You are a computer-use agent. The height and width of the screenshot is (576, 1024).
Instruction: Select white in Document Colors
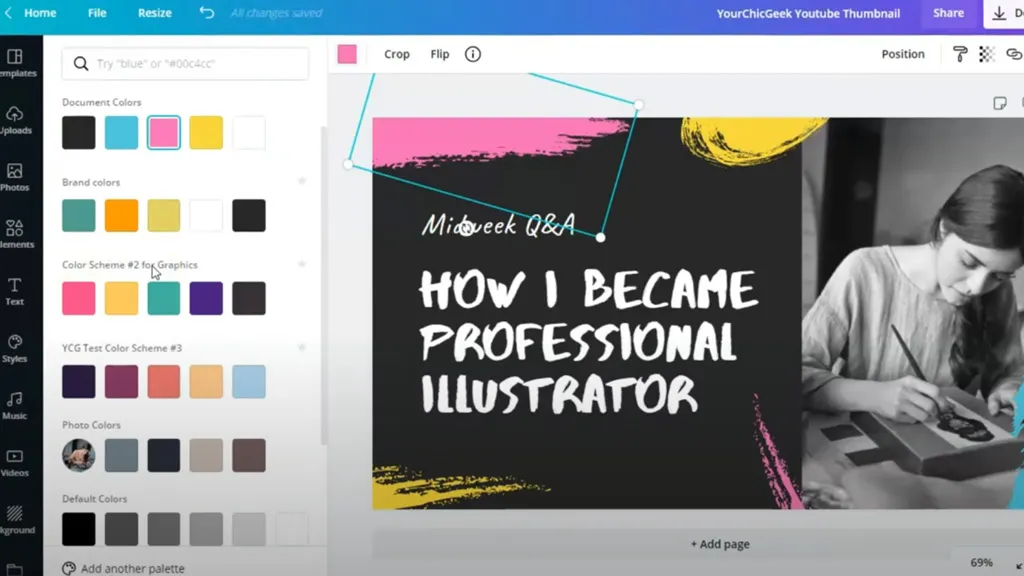[249, 133]
